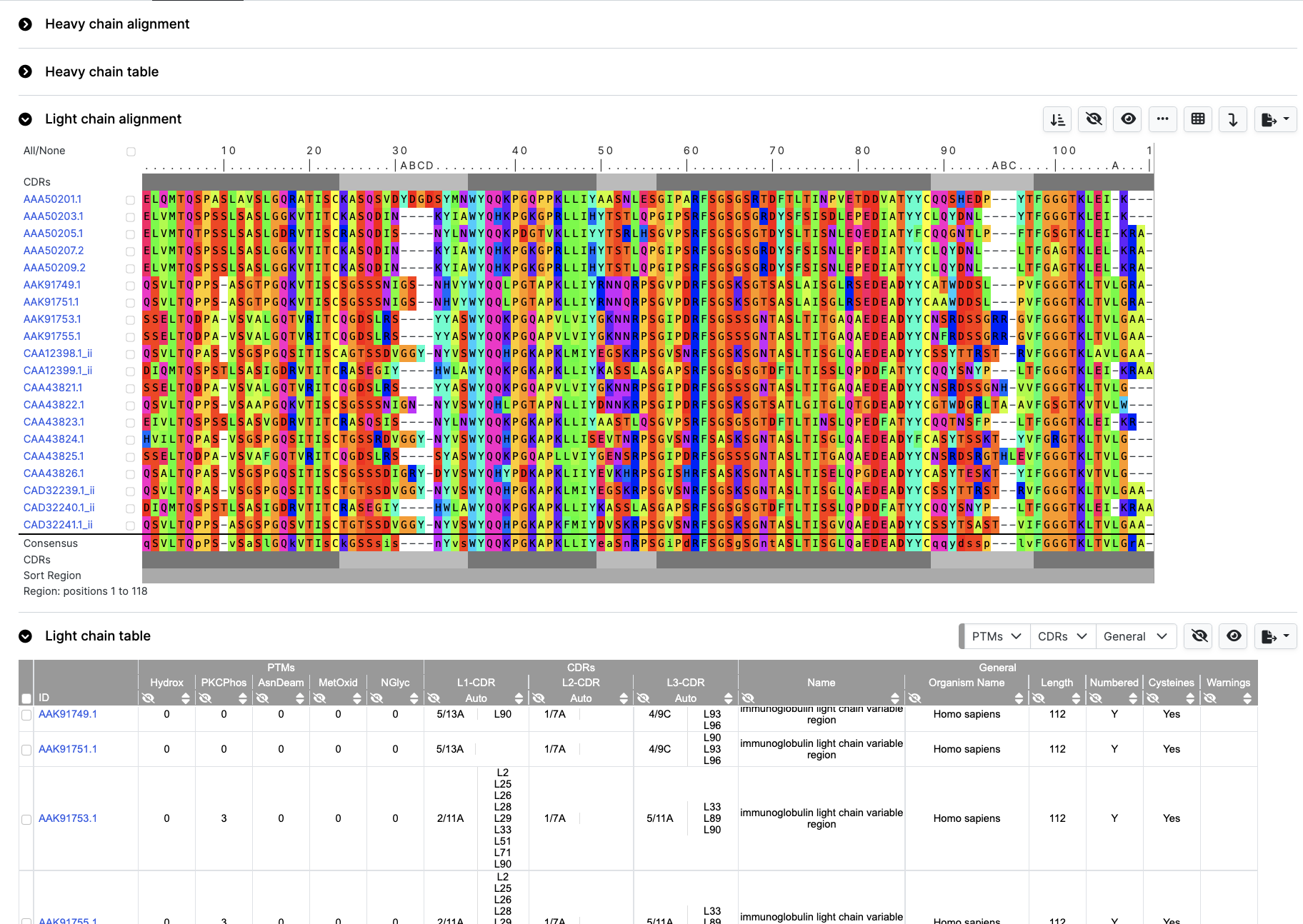Hide the Hydrox column via its crossed-eye icon
The height and width of the screenshot is (924, 1303).
tap(149, 698)
